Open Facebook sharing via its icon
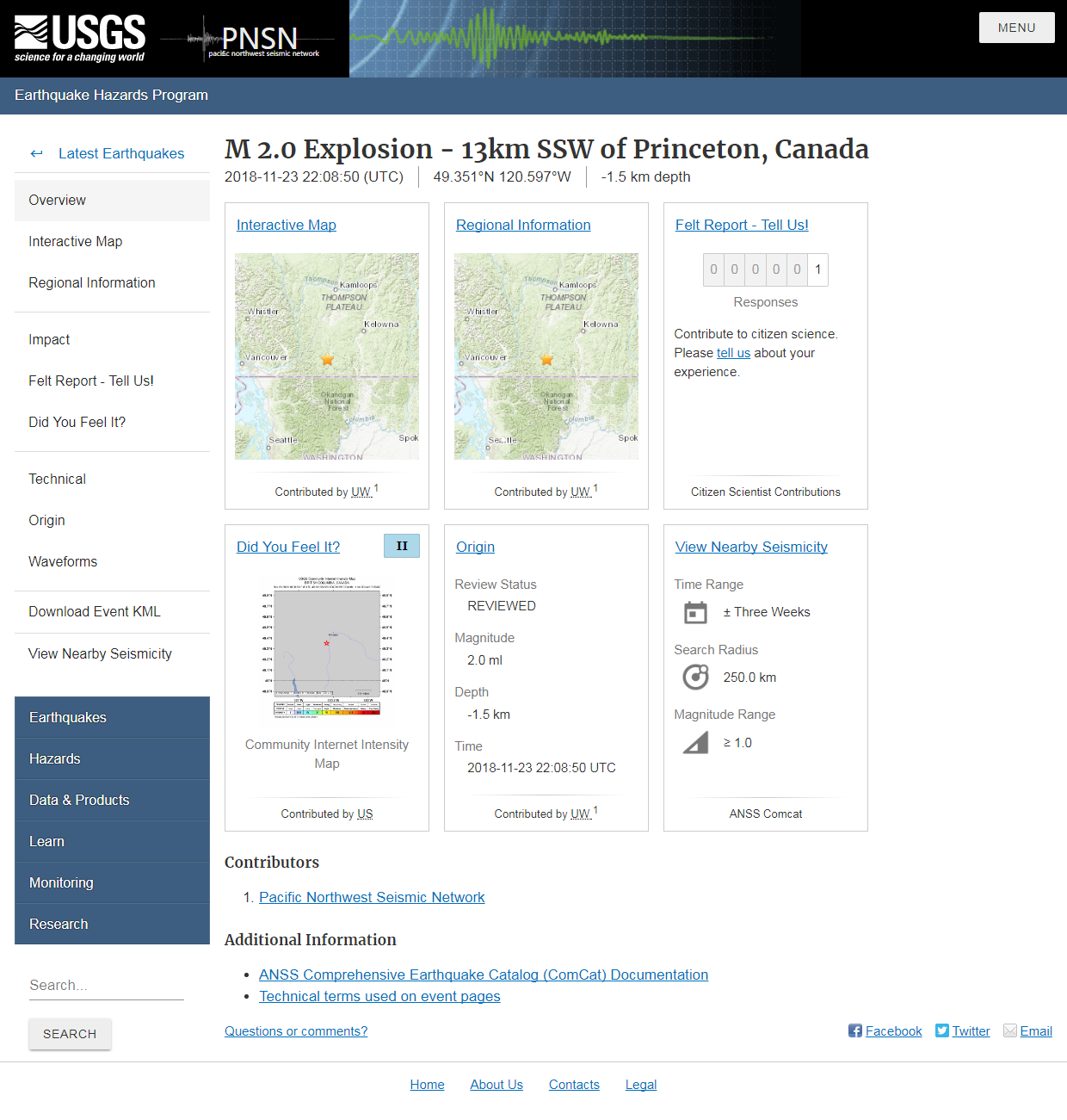 854,1030
